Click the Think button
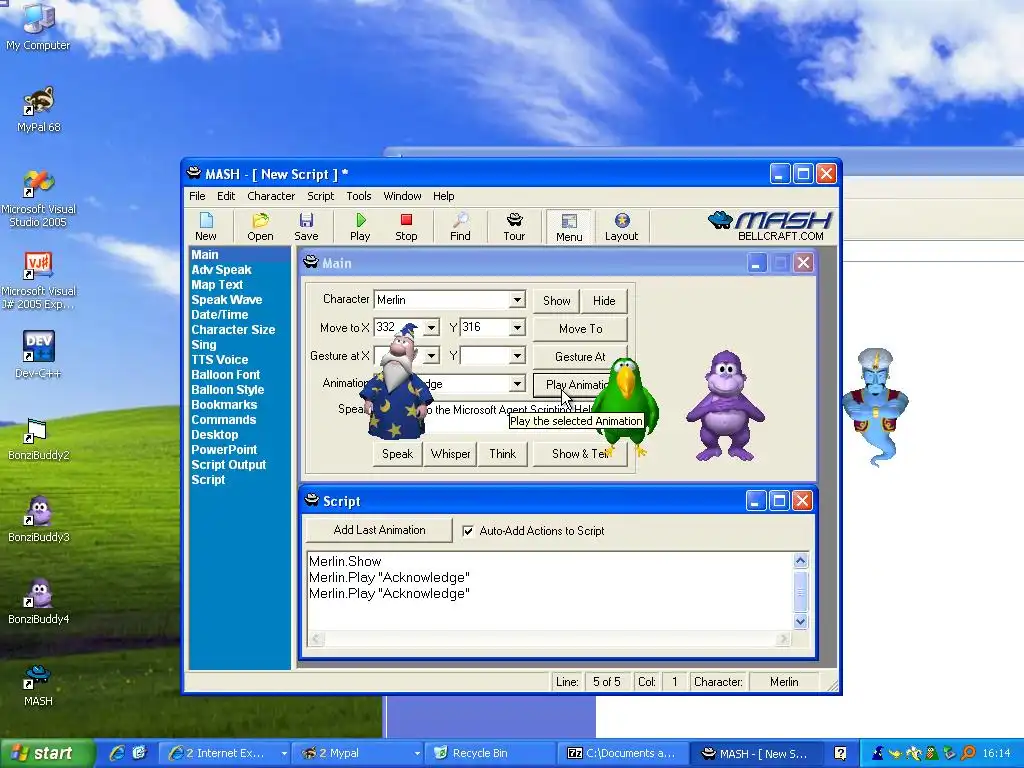This screenshot has height=768, width=1024. [502, 454]
